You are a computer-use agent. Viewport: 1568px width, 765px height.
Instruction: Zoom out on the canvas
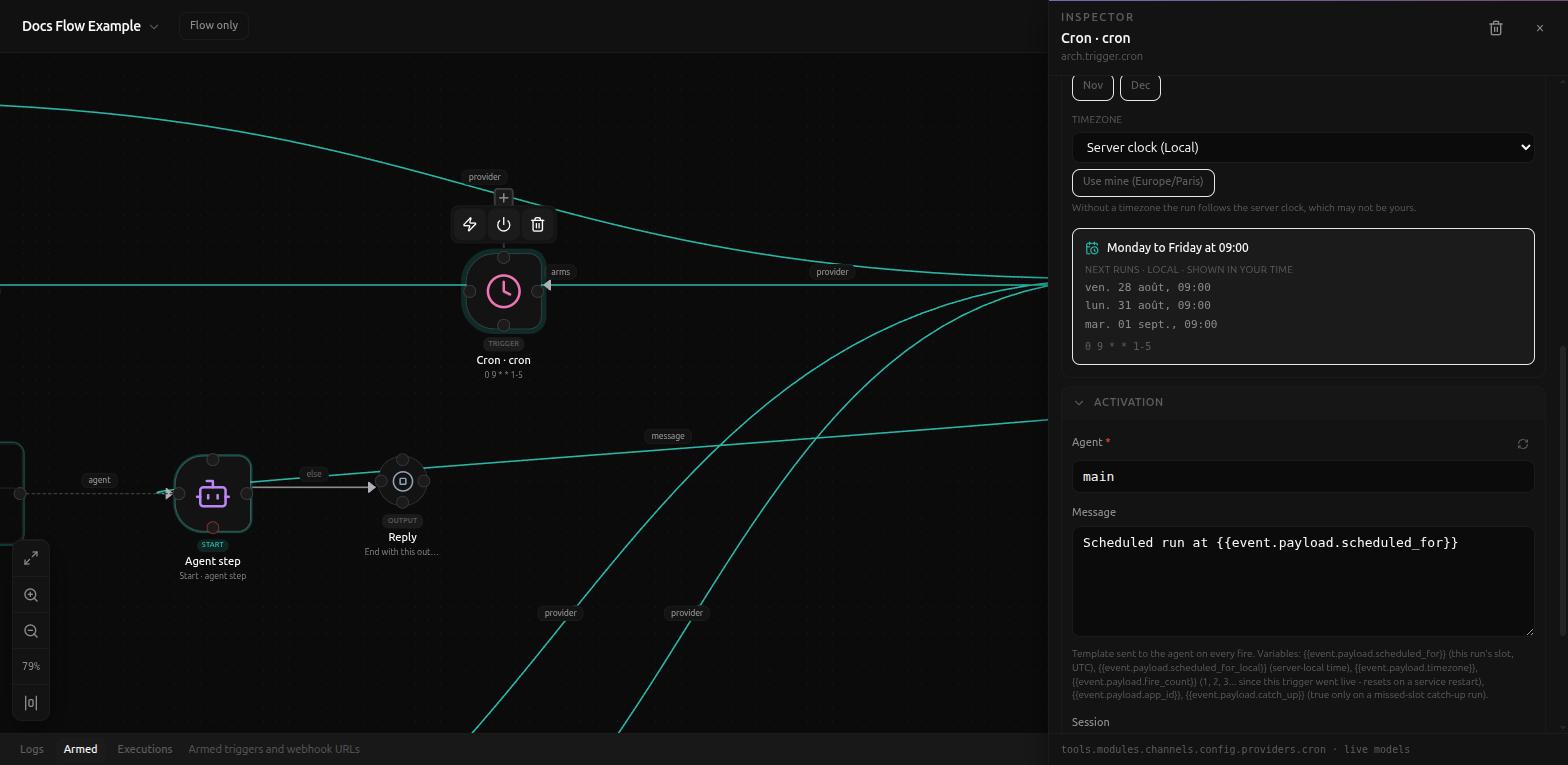click(31, 631)
